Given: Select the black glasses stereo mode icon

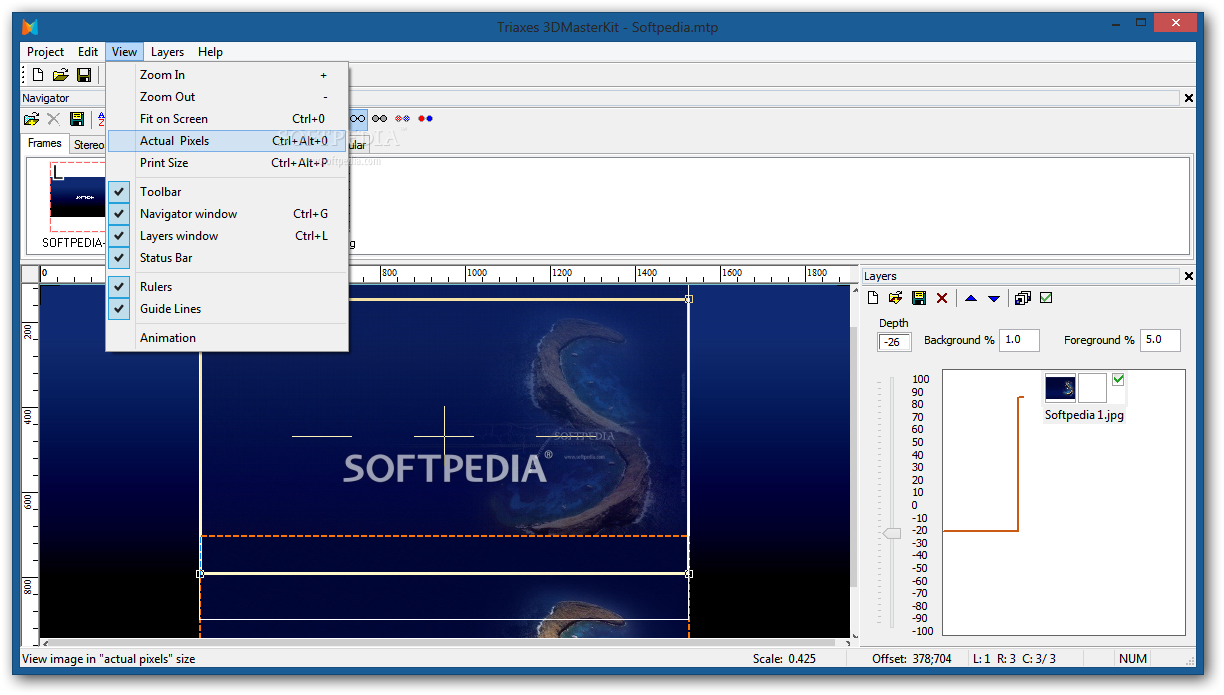Looking at the screenshot, I should point(380,118).
